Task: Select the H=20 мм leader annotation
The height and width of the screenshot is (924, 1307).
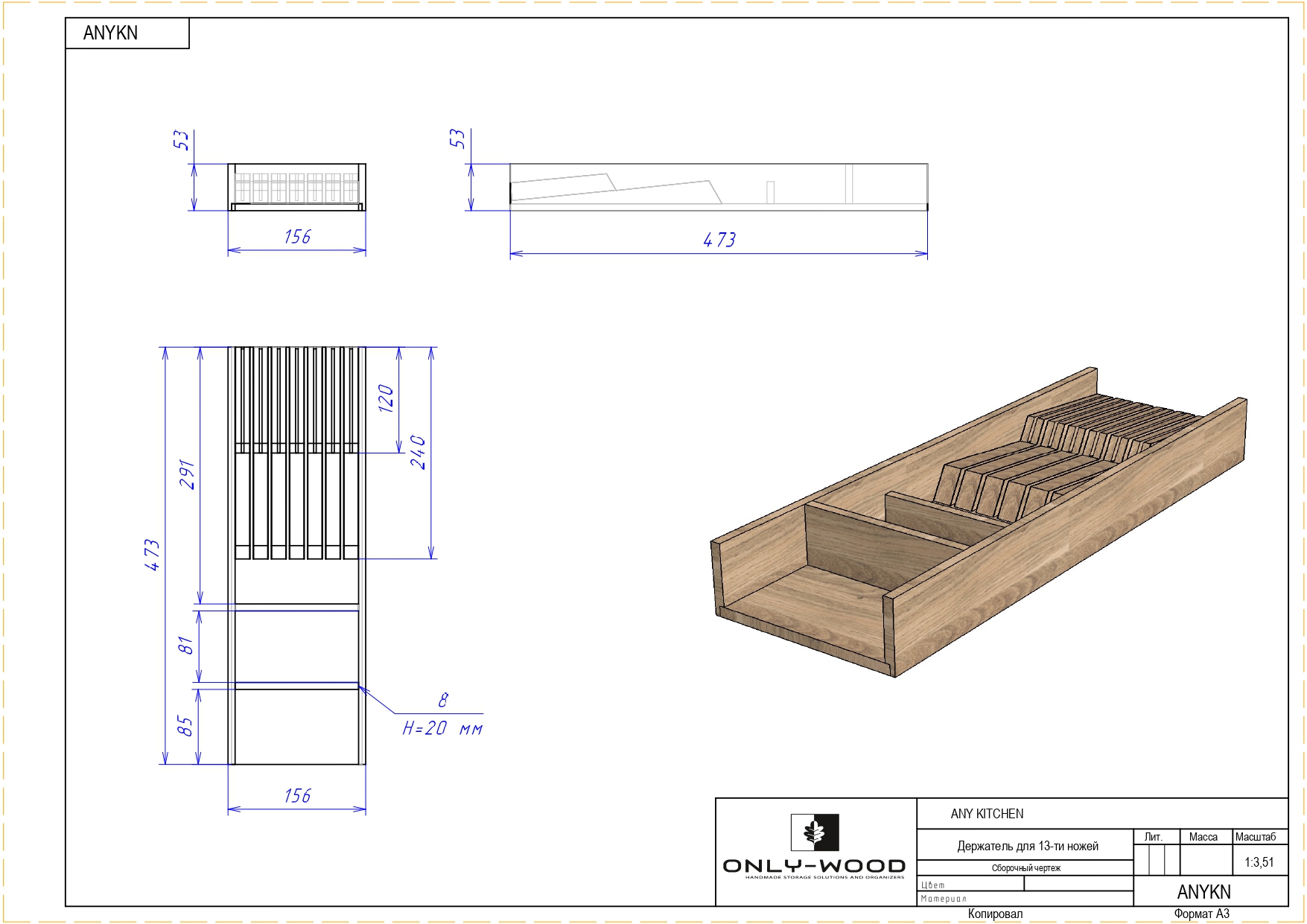Action: click(x=442, y=728)
